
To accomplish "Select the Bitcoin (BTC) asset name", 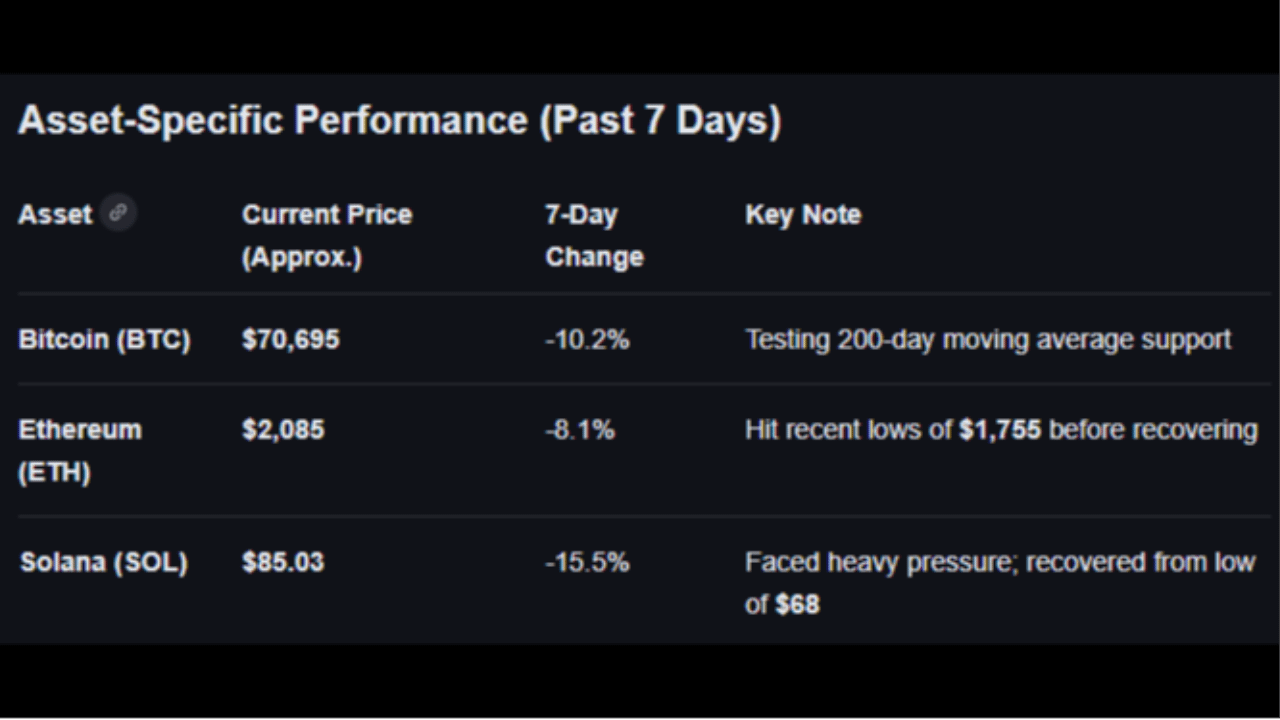I will 104,339.
